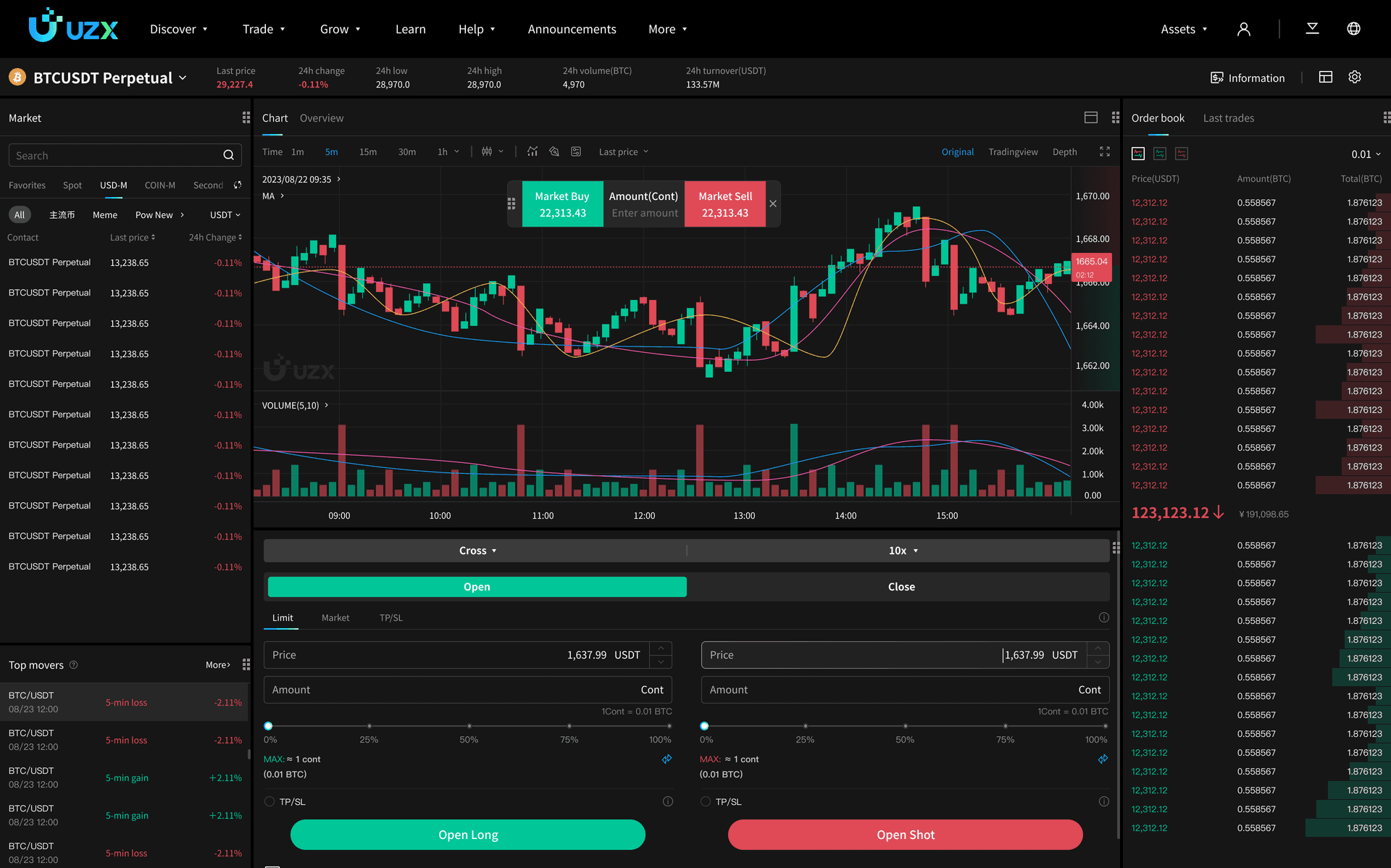Screen dimensions: 1391x868
Task: Open the Trade dropdown menu
Action: click(264, 29)
